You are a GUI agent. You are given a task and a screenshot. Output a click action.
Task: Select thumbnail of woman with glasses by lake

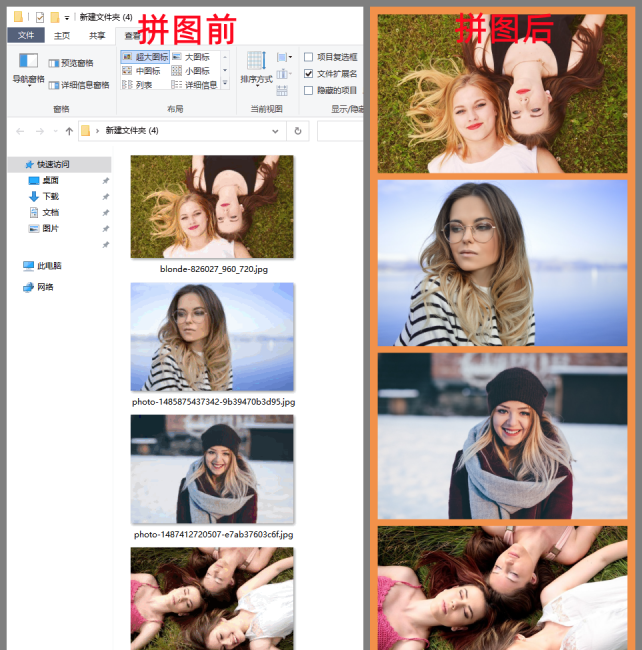[212, 337]
